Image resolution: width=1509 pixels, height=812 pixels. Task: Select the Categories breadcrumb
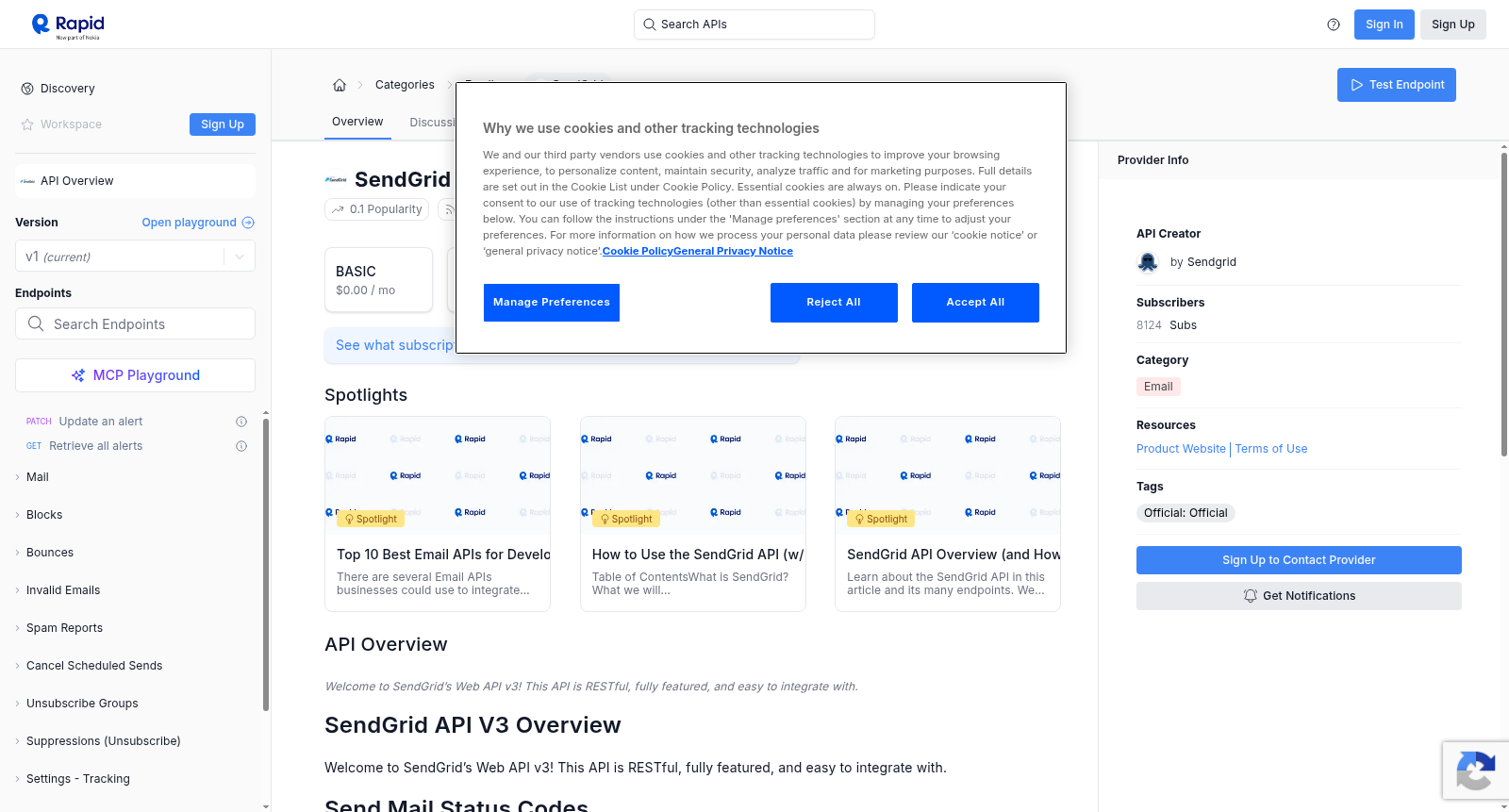click(x=405, y=85)
